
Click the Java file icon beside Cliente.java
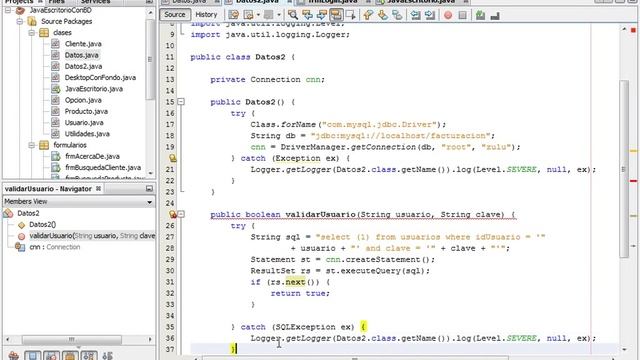[56, 44]
